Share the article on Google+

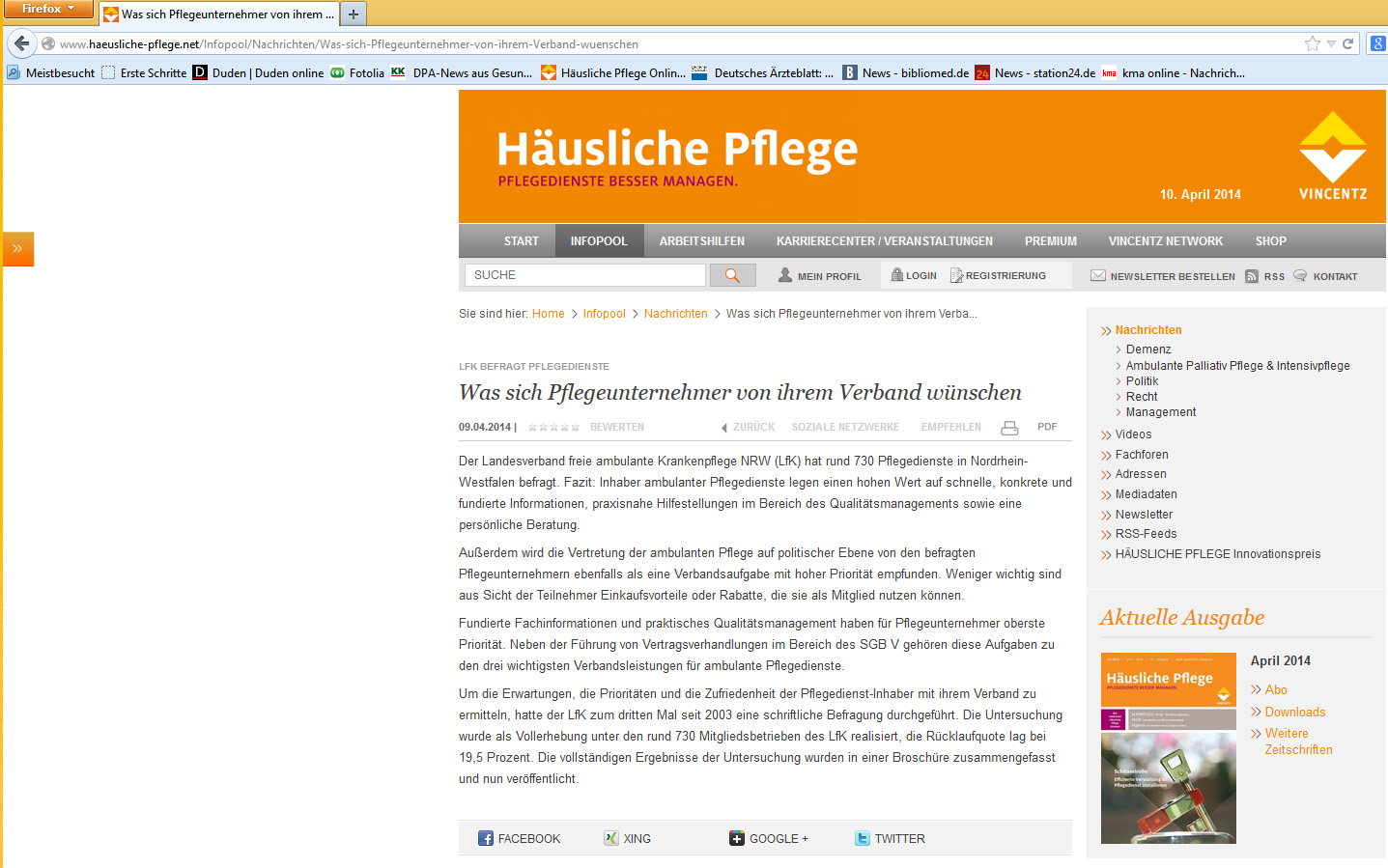coord(769,838)
